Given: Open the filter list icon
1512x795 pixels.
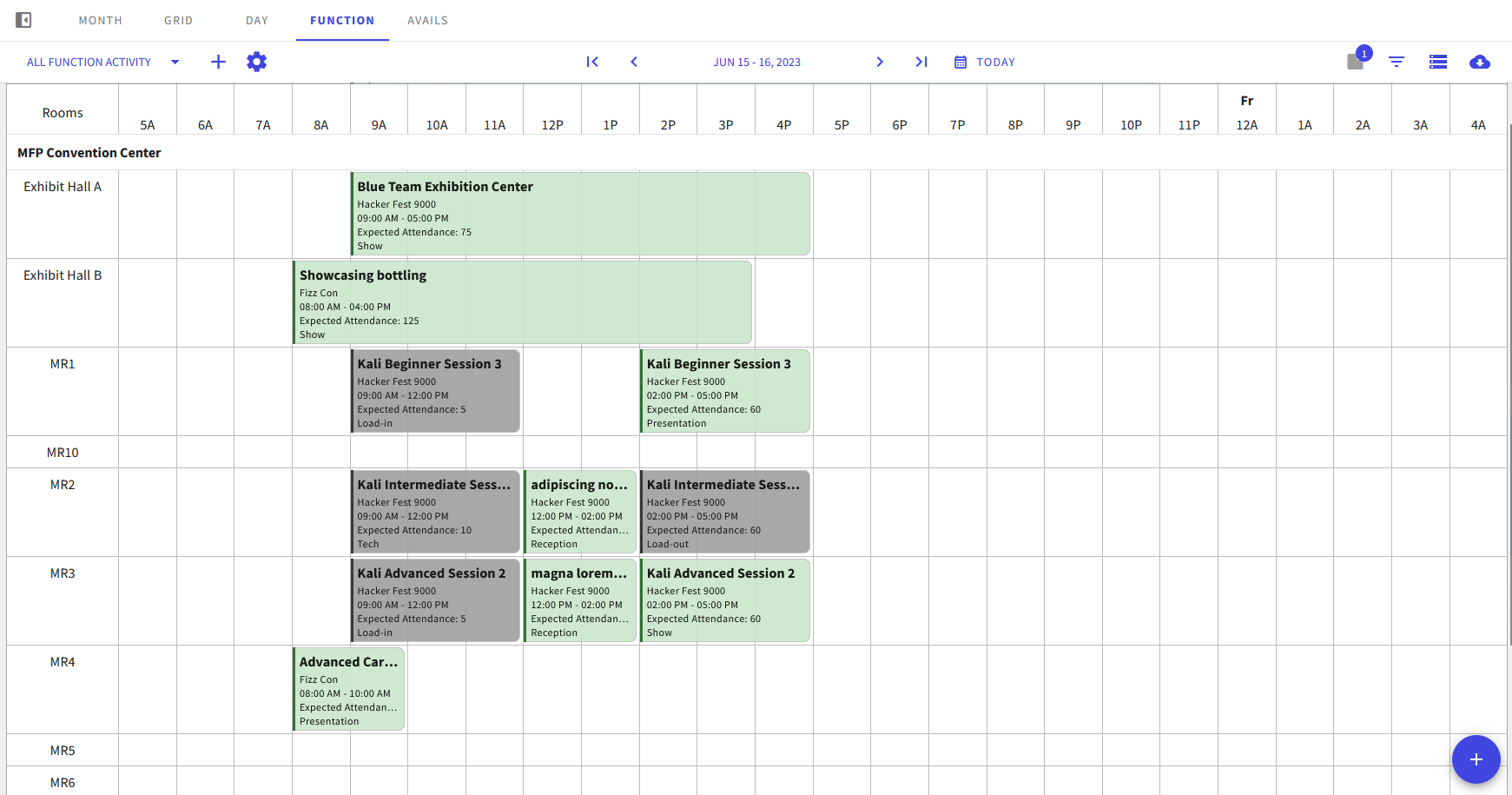Looking at the screenshot, I should tap(1396, 62).
